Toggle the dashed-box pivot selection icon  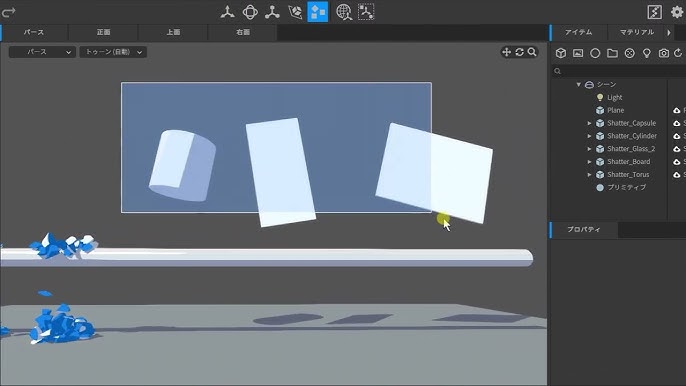(x=366, y=12)
